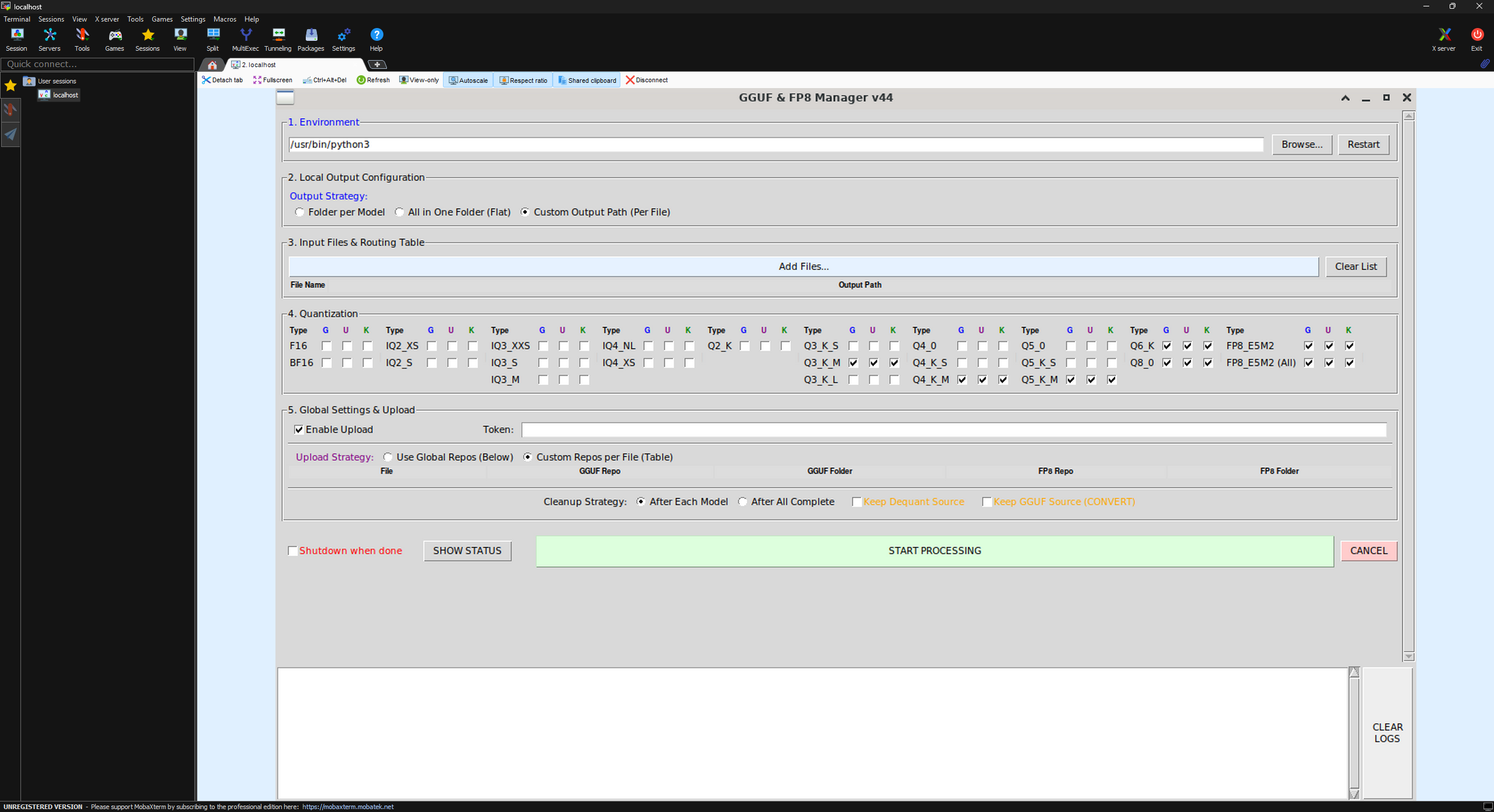Click Detach tab icon

(222, 80)
